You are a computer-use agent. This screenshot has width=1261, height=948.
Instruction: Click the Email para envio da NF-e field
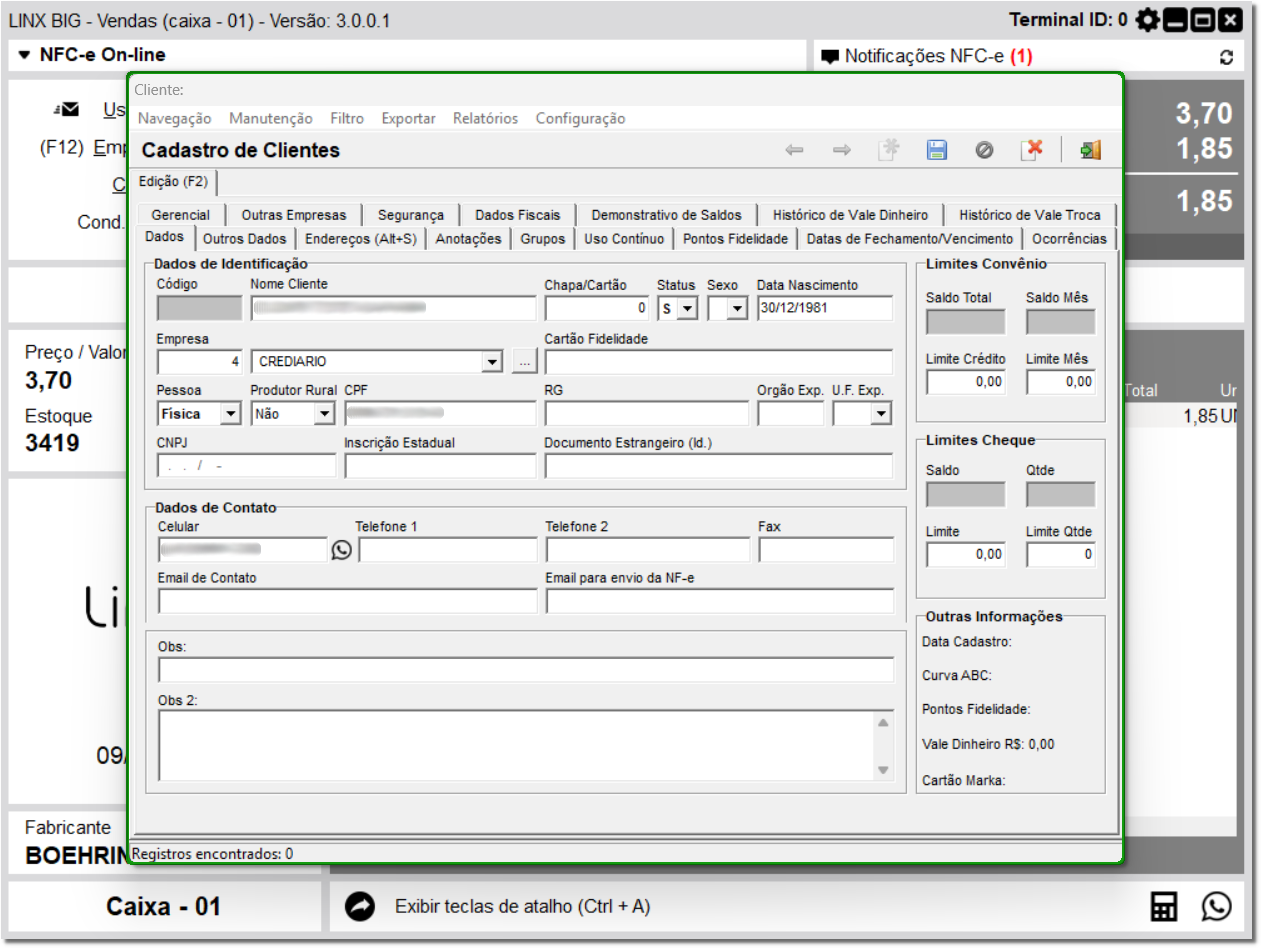719,601
